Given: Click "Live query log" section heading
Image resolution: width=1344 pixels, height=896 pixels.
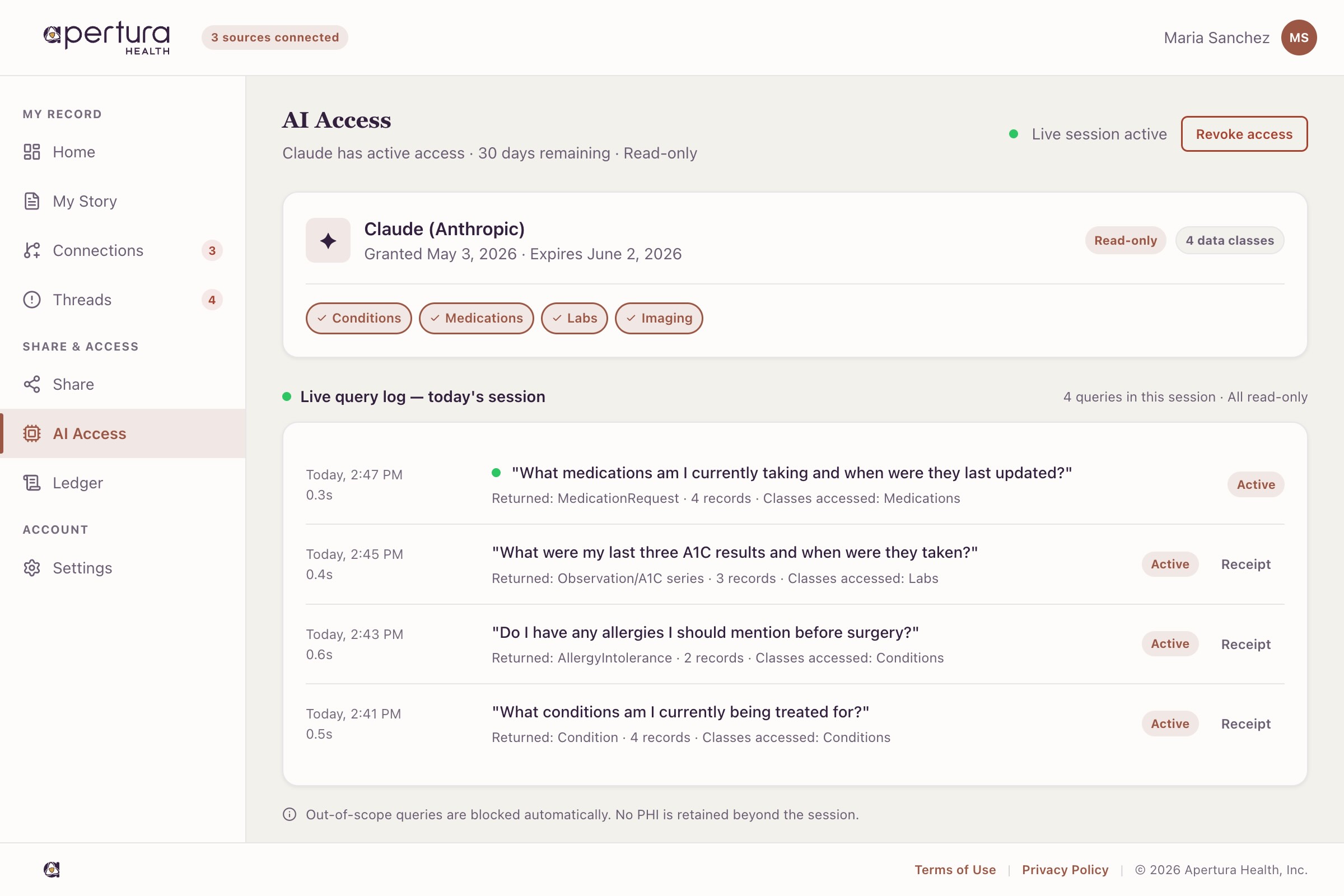Looking at the screenshot, I should [423, 396].
